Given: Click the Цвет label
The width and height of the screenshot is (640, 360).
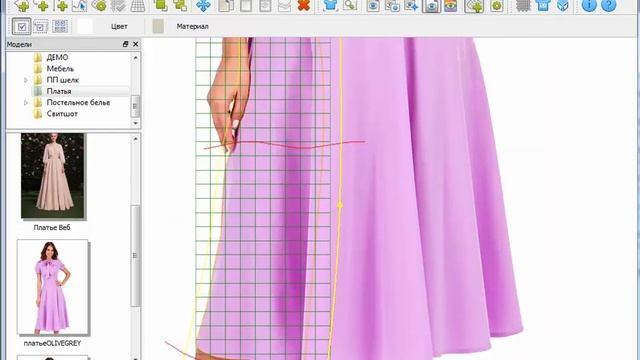Looking at the screenshot, I should pos(119,27).
